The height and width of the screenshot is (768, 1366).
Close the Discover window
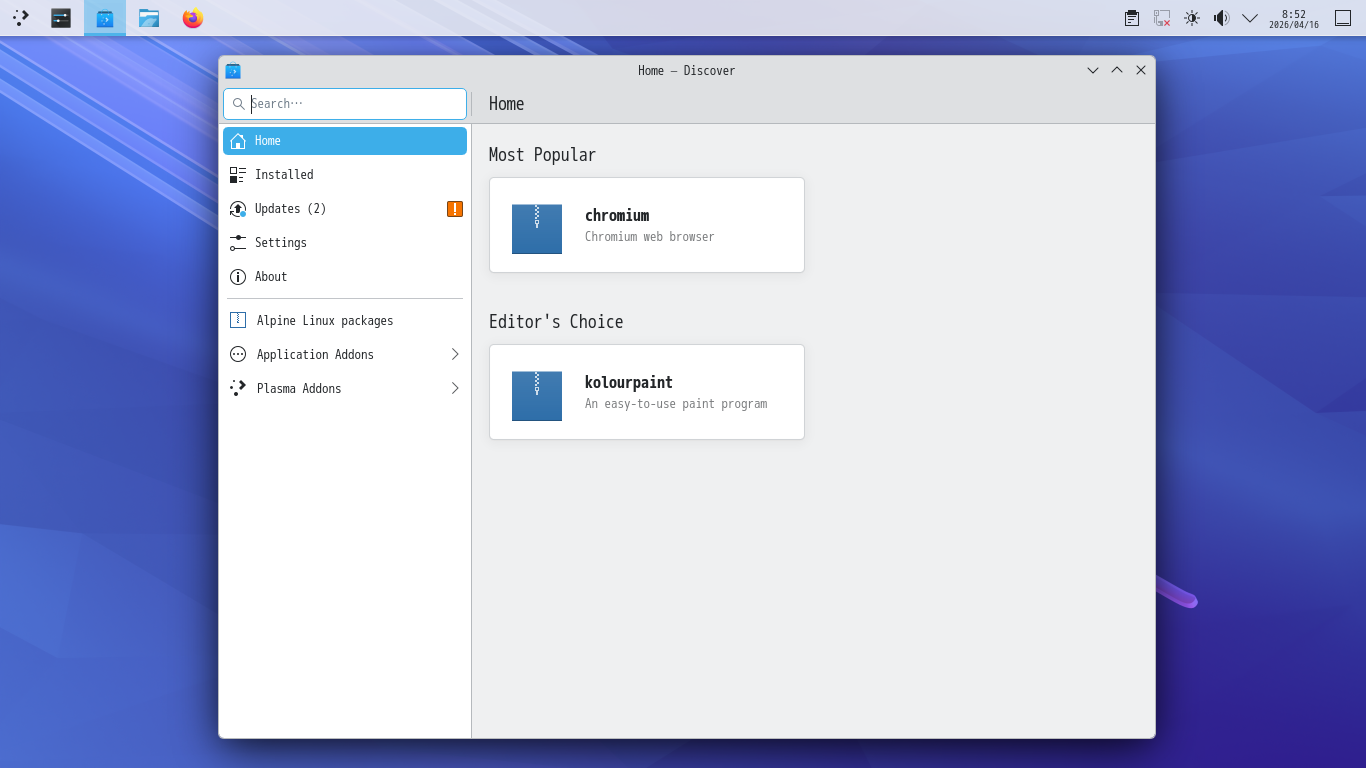1141,71
